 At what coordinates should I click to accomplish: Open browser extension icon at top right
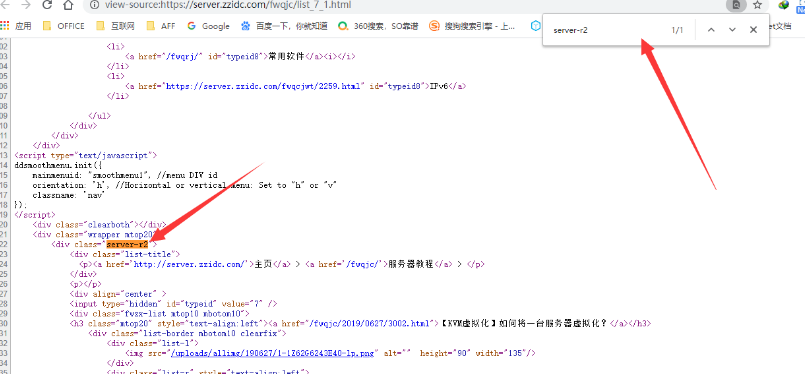click(783, 5)
